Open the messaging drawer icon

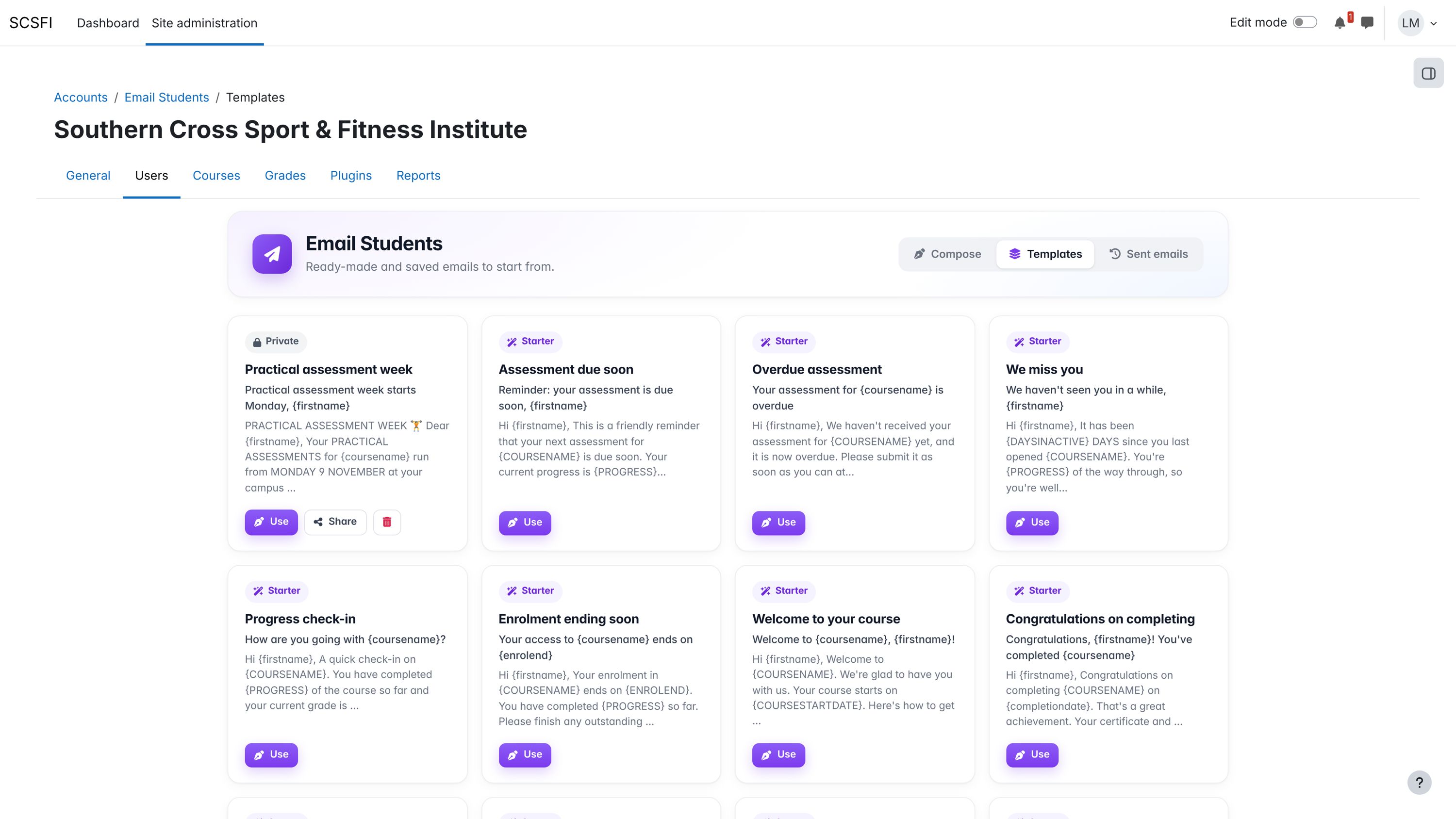point(1367,23)
